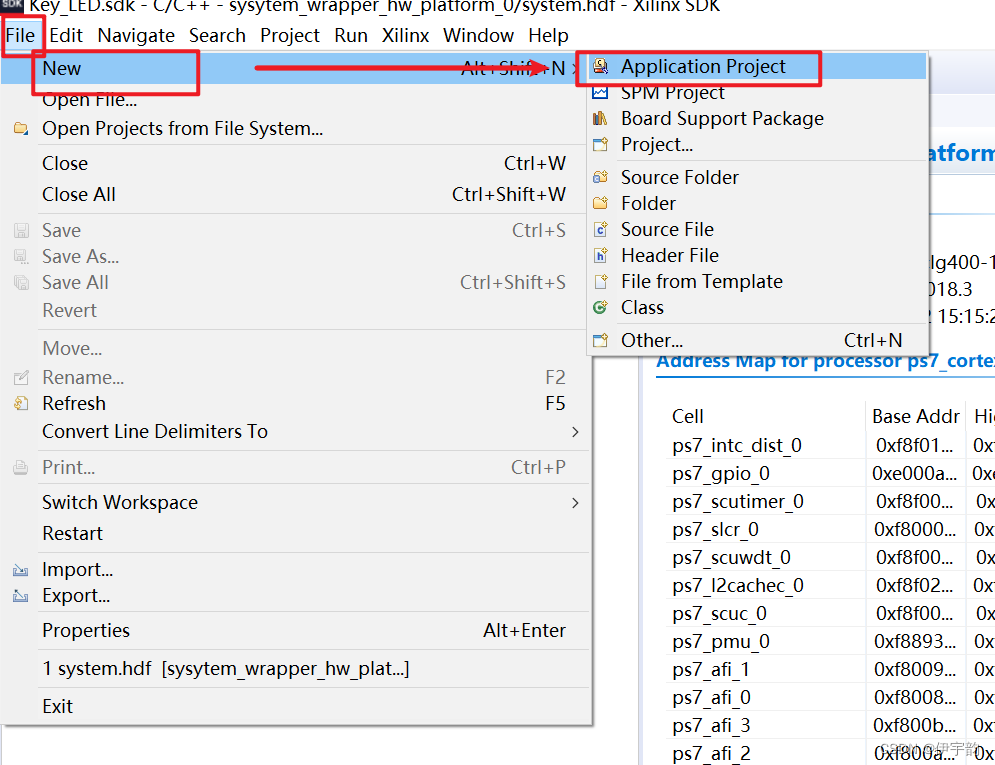Open the Edit menu
995x765 pixels.
(x=66, y=36)
